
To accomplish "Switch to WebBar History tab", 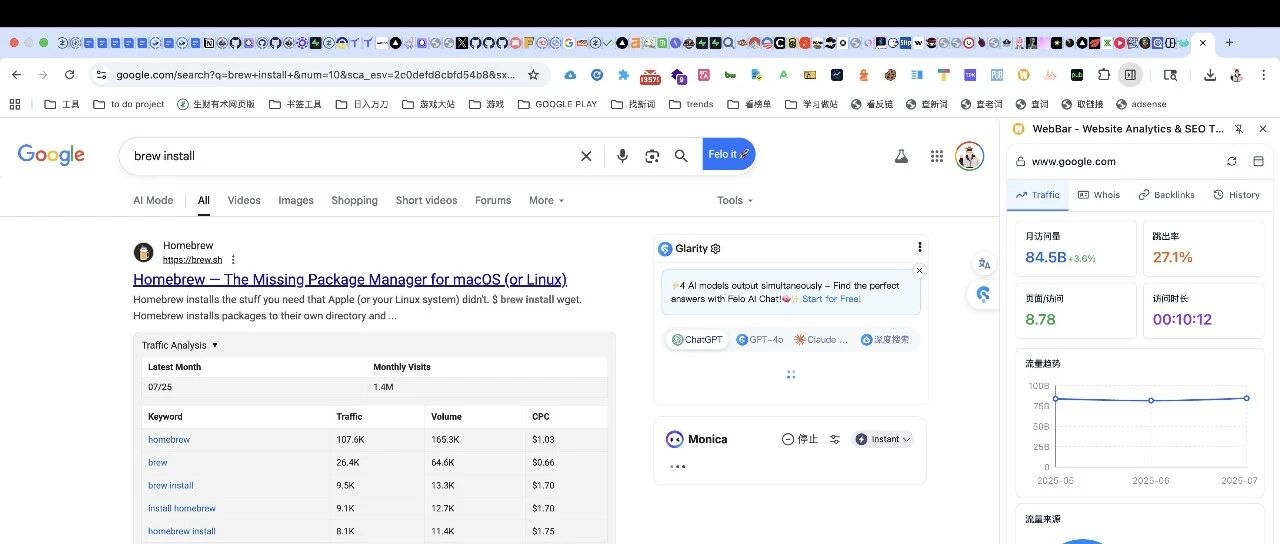I will pyautogui.click(x=1236, y=195).
